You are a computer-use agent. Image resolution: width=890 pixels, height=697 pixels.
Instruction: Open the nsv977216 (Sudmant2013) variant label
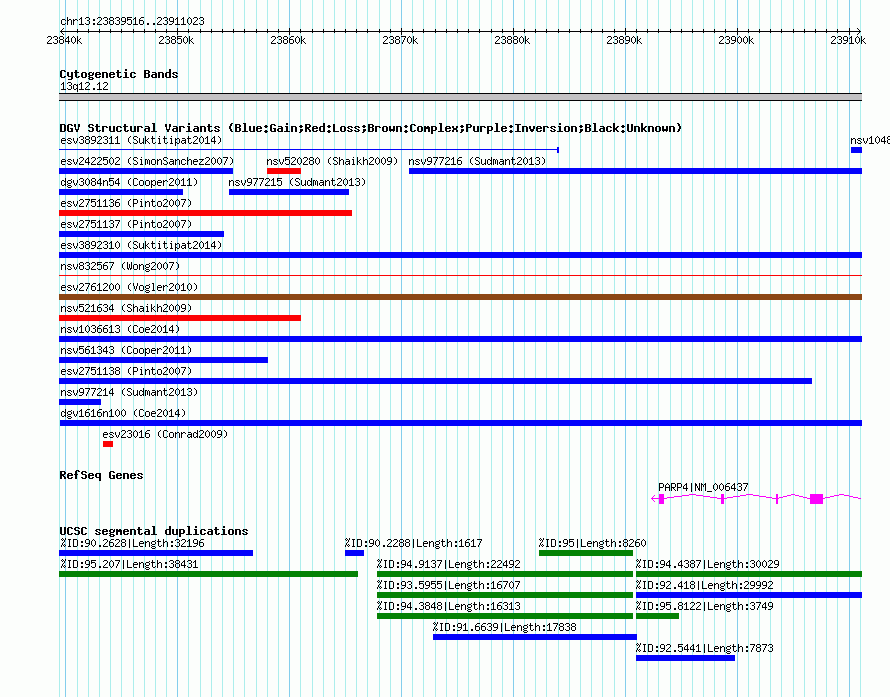[477, 161]
